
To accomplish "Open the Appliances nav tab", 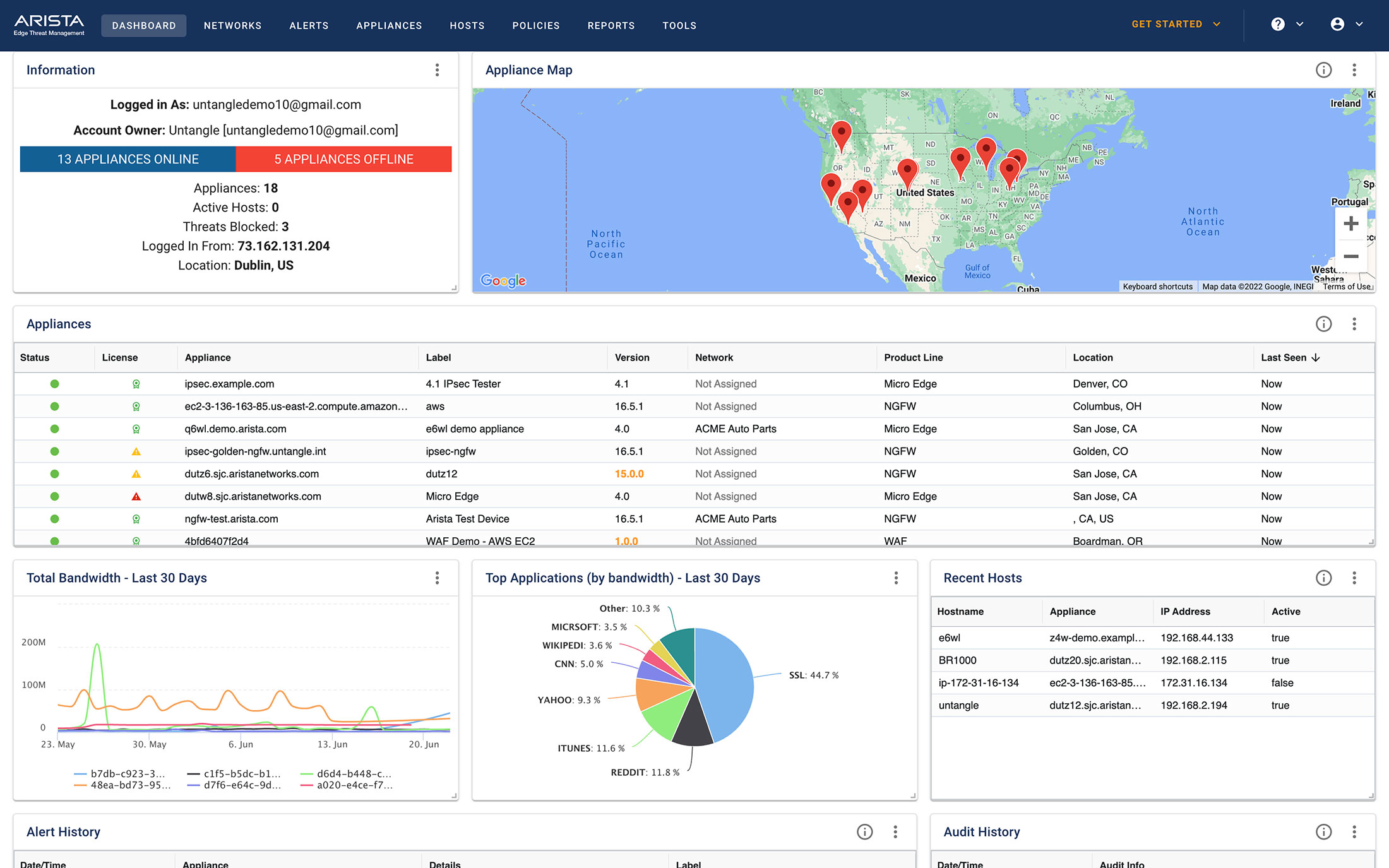I will click(x=389, y=25).
